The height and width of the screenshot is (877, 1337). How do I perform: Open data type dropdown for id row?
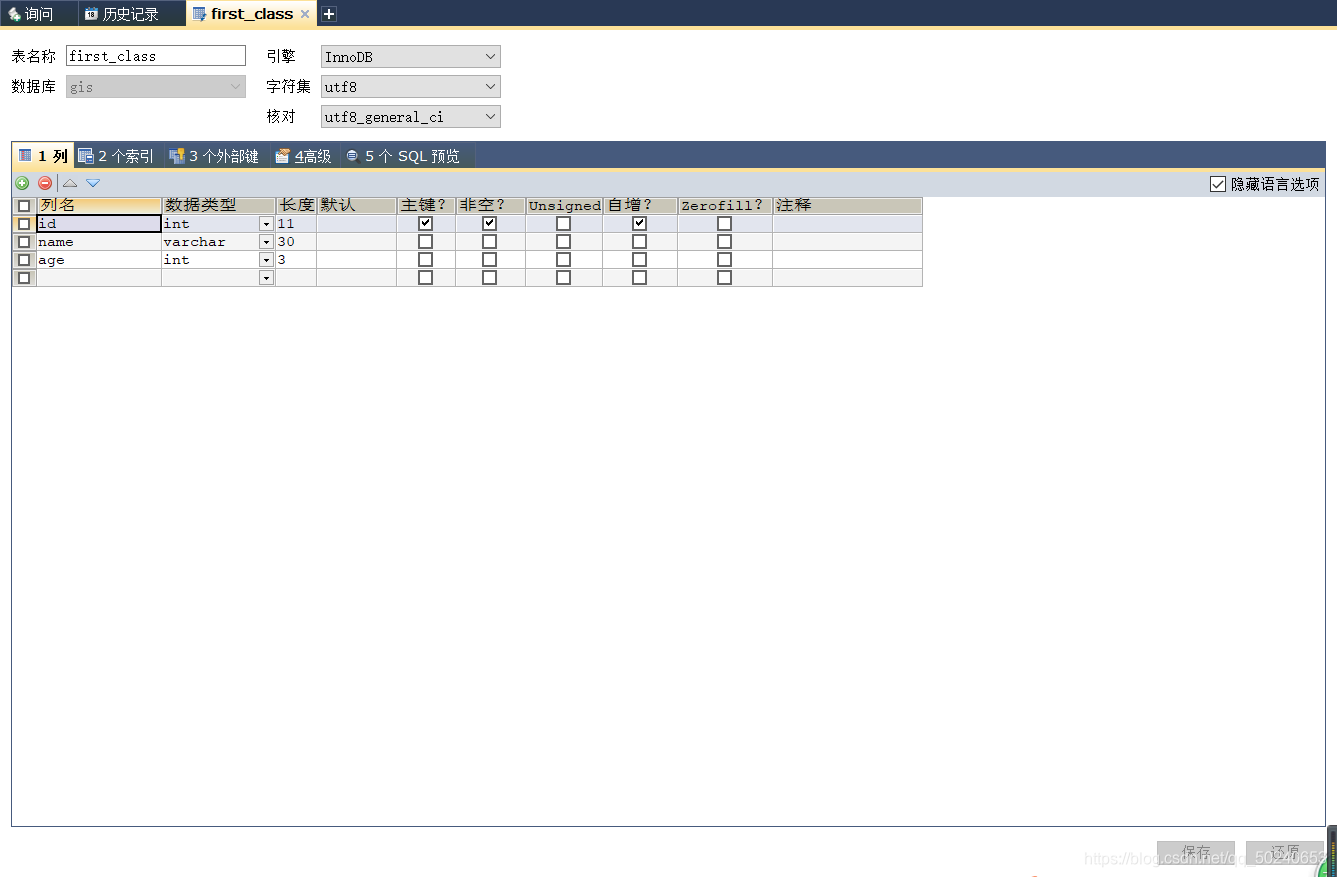point(267,224)
